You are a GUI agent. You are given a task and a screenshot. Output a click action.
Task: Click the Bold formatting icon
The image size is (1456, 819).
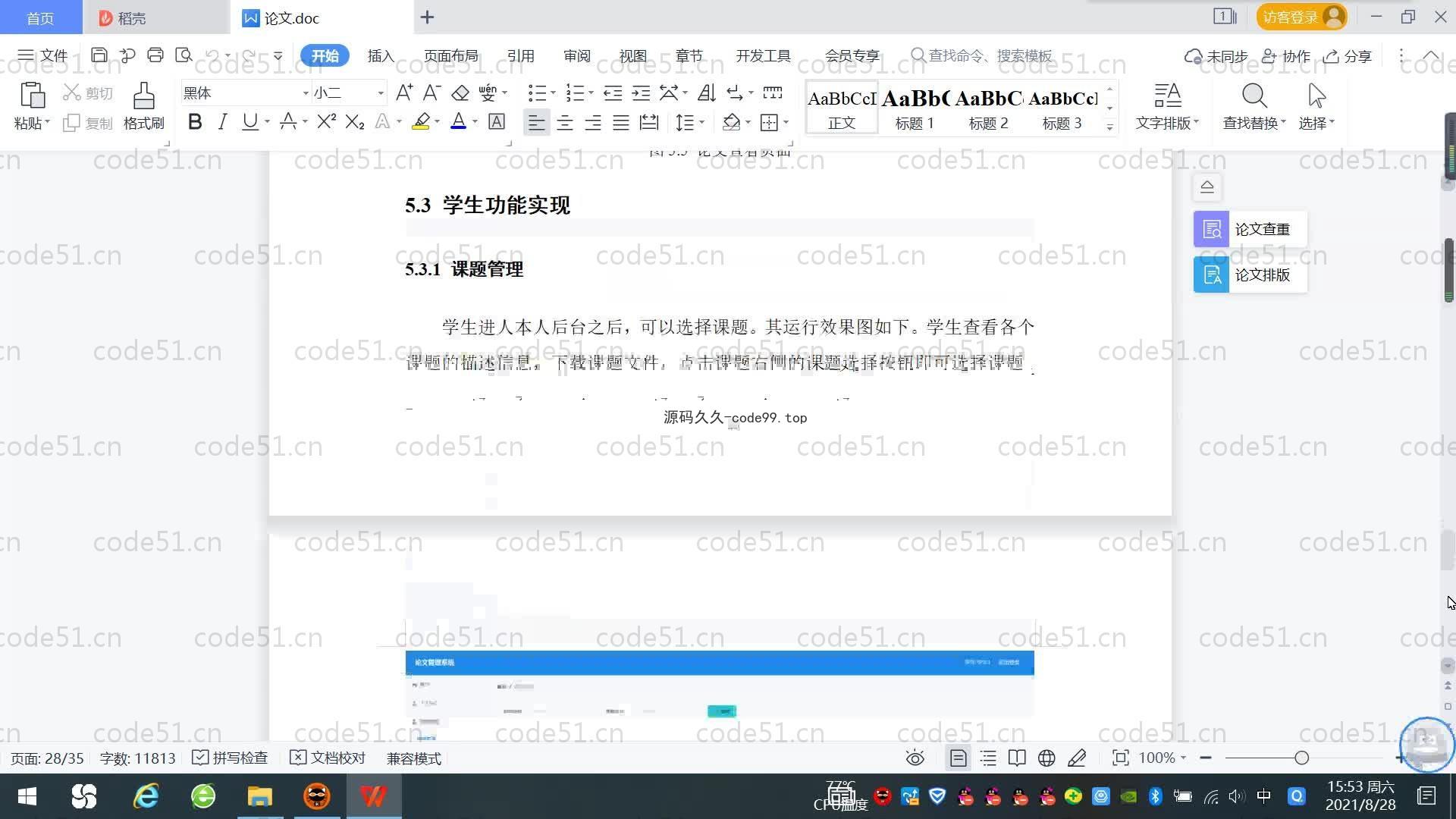tap(195, 122)
